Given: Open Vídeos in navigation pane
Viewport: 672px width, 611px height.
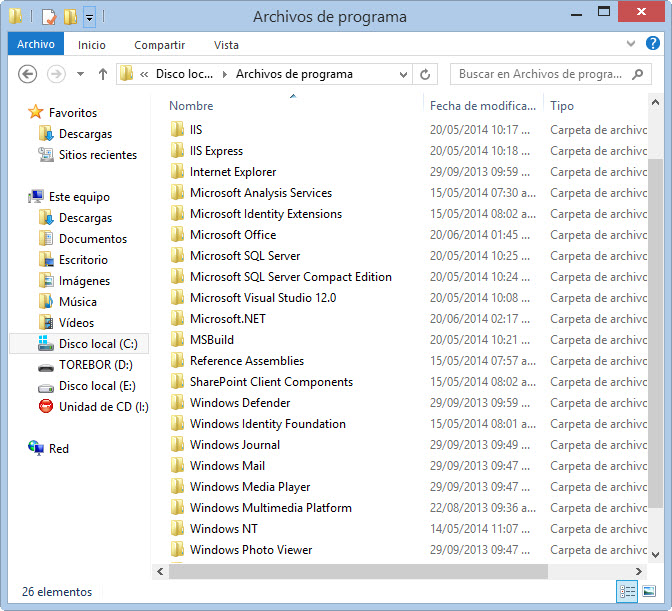Looking at the screenshot, I should 76,323.
